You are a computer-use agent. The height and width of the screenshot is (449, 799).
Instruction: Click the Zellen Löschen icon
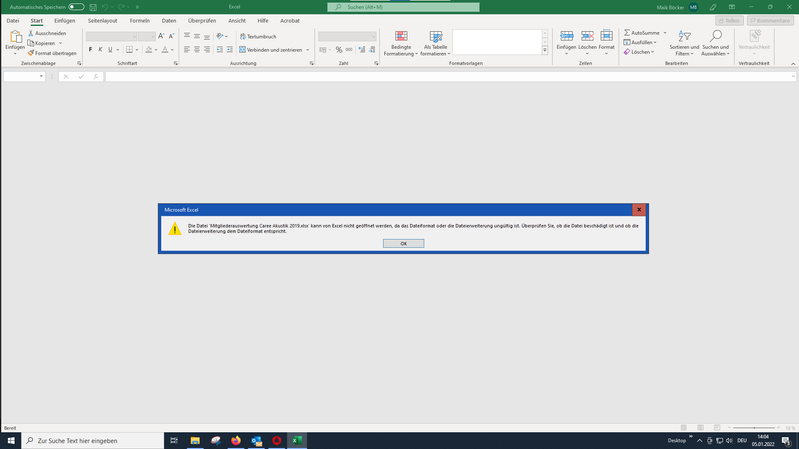pos(587,36)
